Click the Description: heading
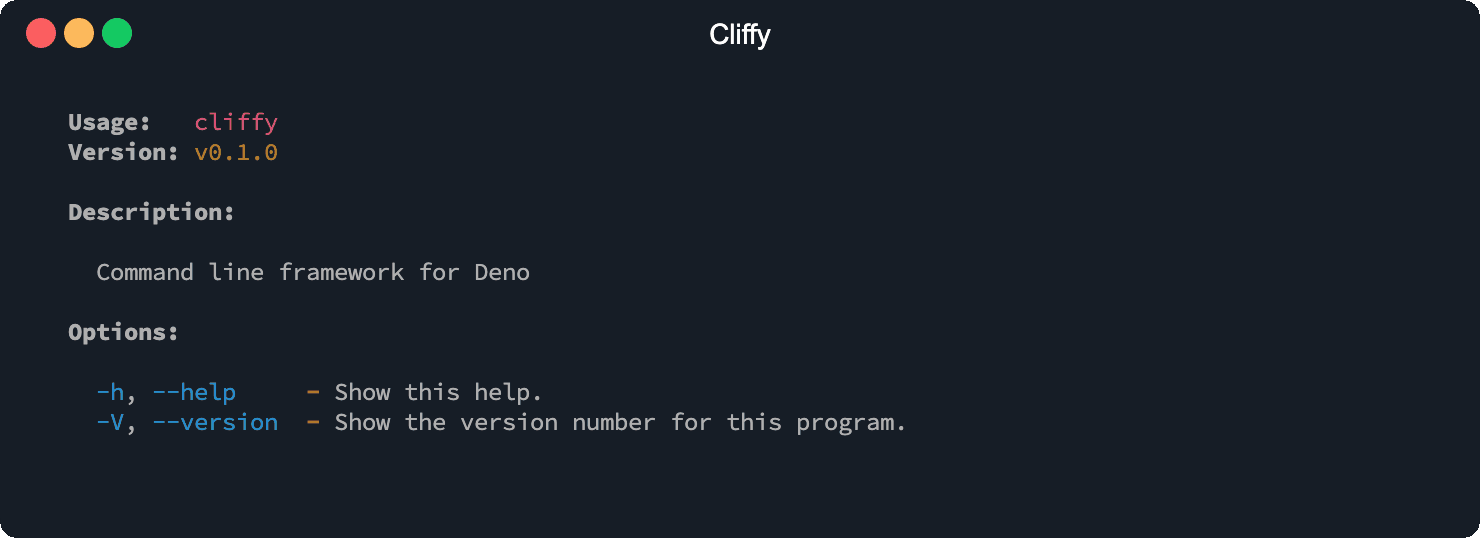Viewport: 1480px width, 538px height. pyautogui.click(x=151, y=213)
